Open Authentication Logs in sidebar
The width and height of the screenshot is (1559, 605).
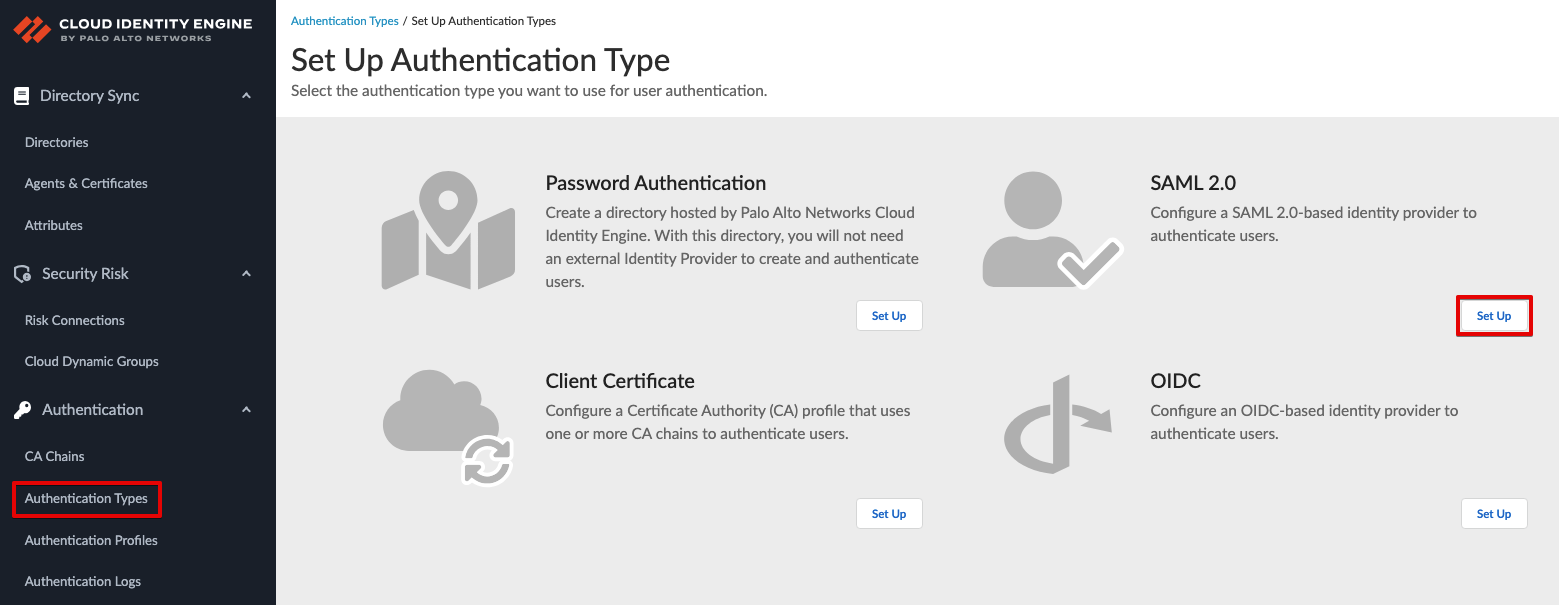click(x=83, y=581)
